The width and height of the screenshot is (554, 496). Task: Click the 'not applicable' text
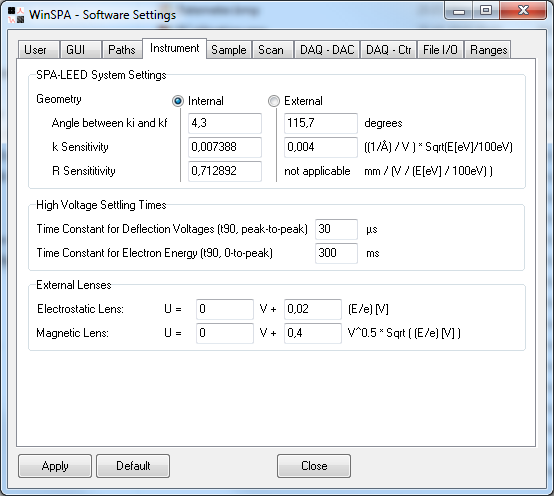[317, 171]
